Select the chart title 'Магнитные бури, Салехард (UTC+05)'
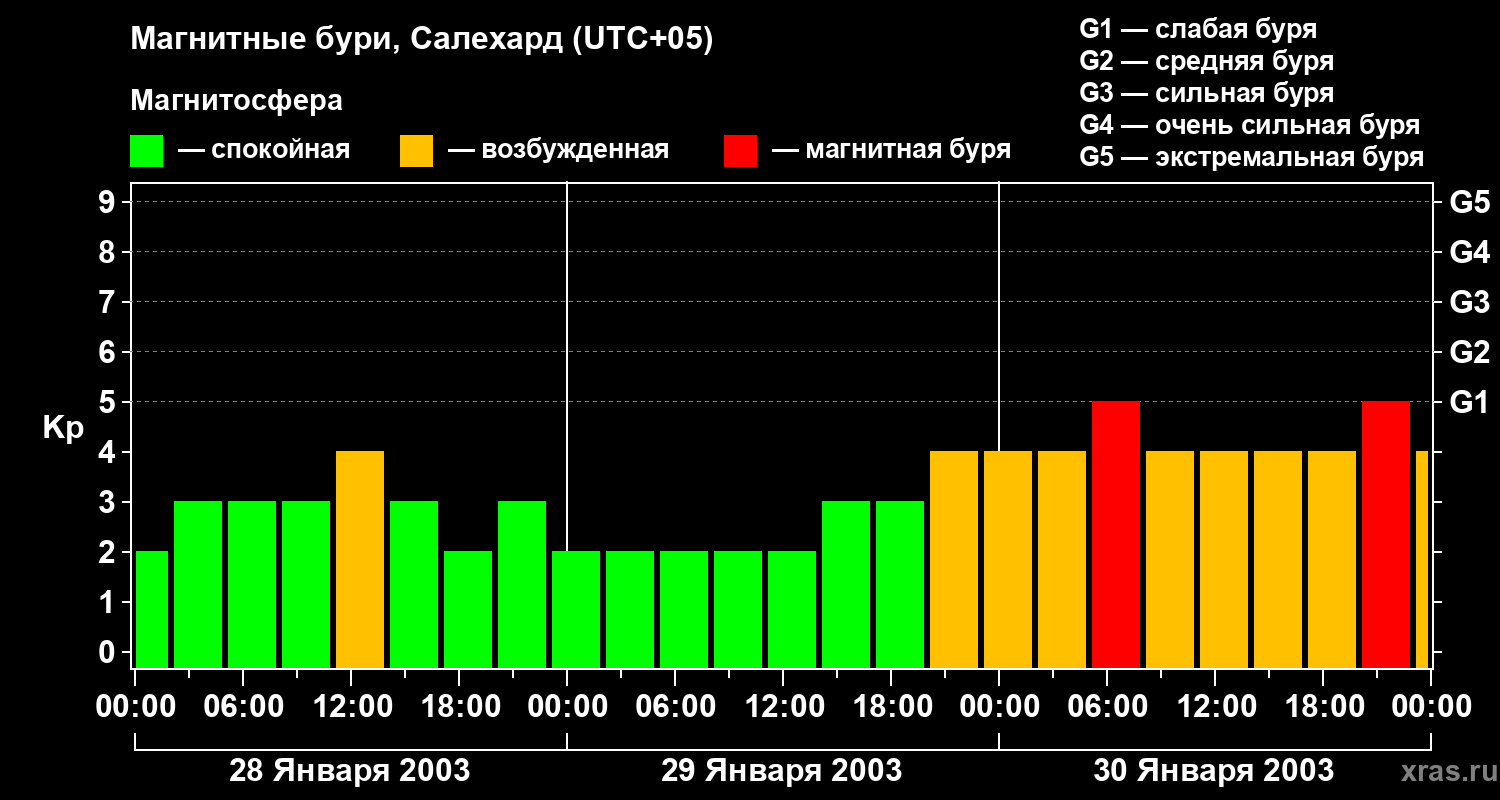Image resolution: width=1500 pixels, height=800 pixels. (422, 40)
